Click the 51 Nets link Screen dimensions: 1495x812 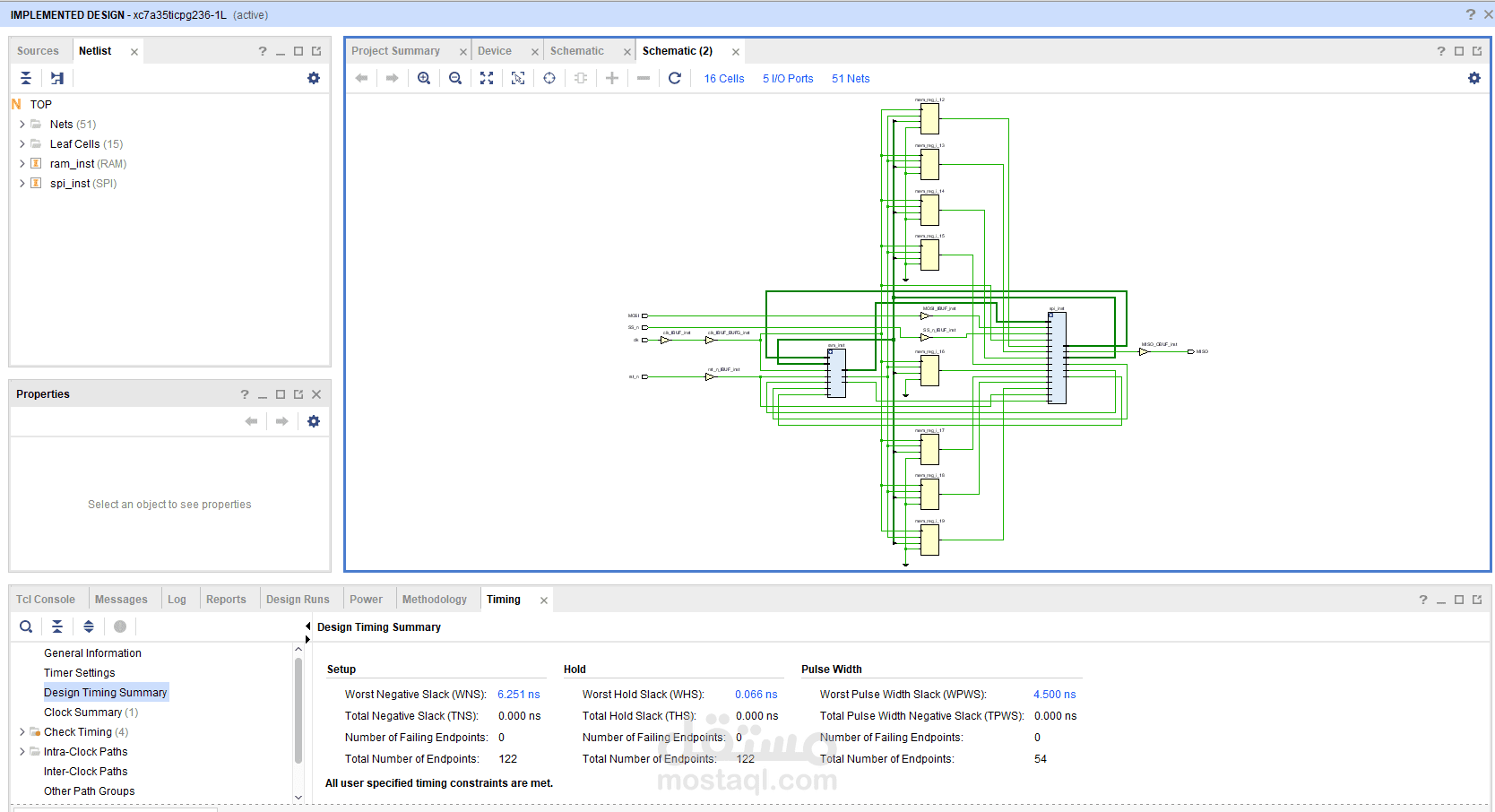(x=851, y=79)
